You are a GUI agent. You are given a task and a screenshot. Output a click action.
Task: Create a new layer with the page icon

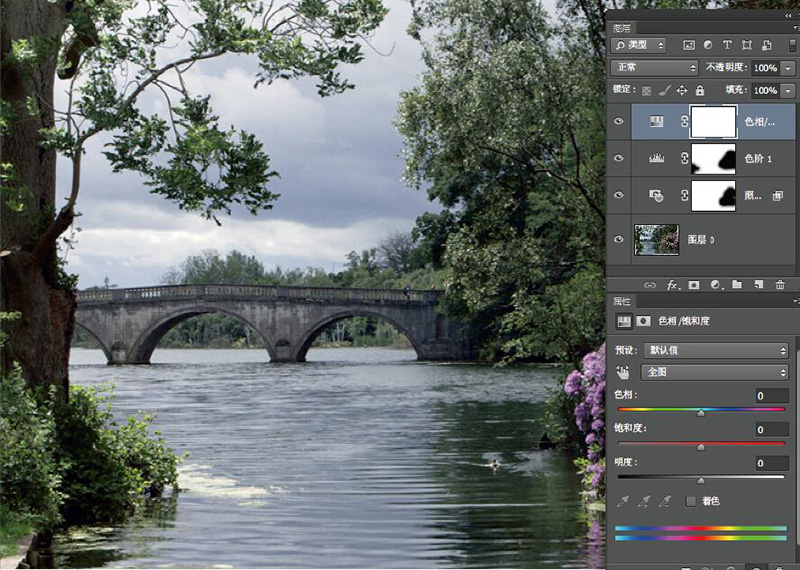(x=758, y=285)
